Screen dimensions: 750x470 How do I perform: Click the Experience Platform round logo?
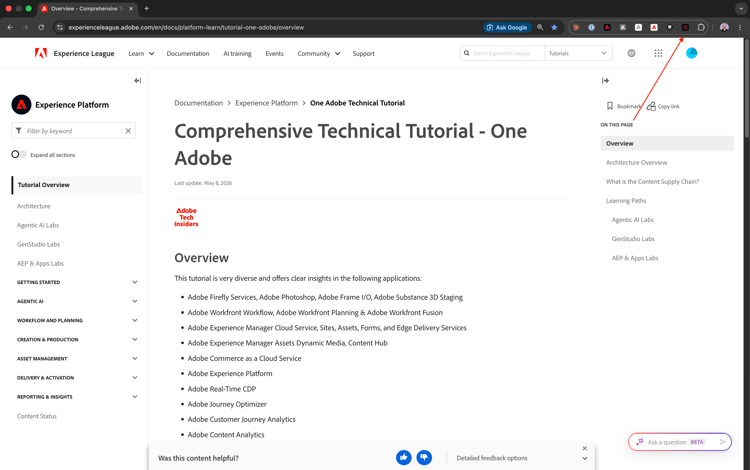point(21,105)
